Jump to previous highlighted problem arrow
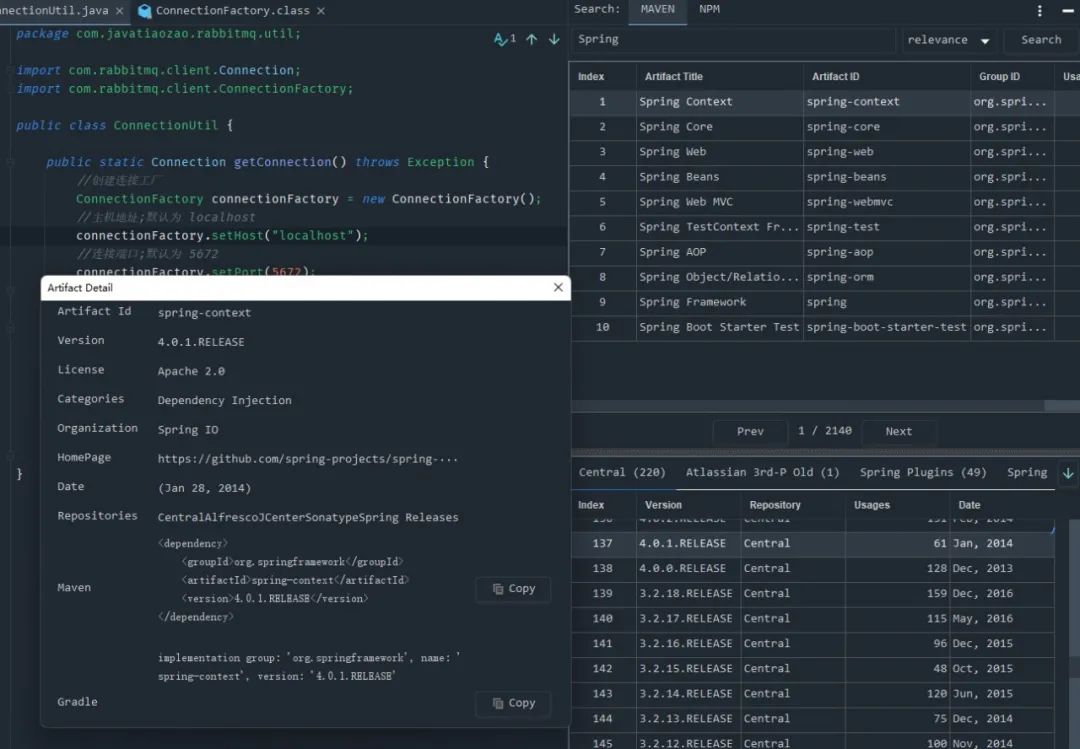The width and height of the screenshot is (1080, 749). click(x=531, y=39)
